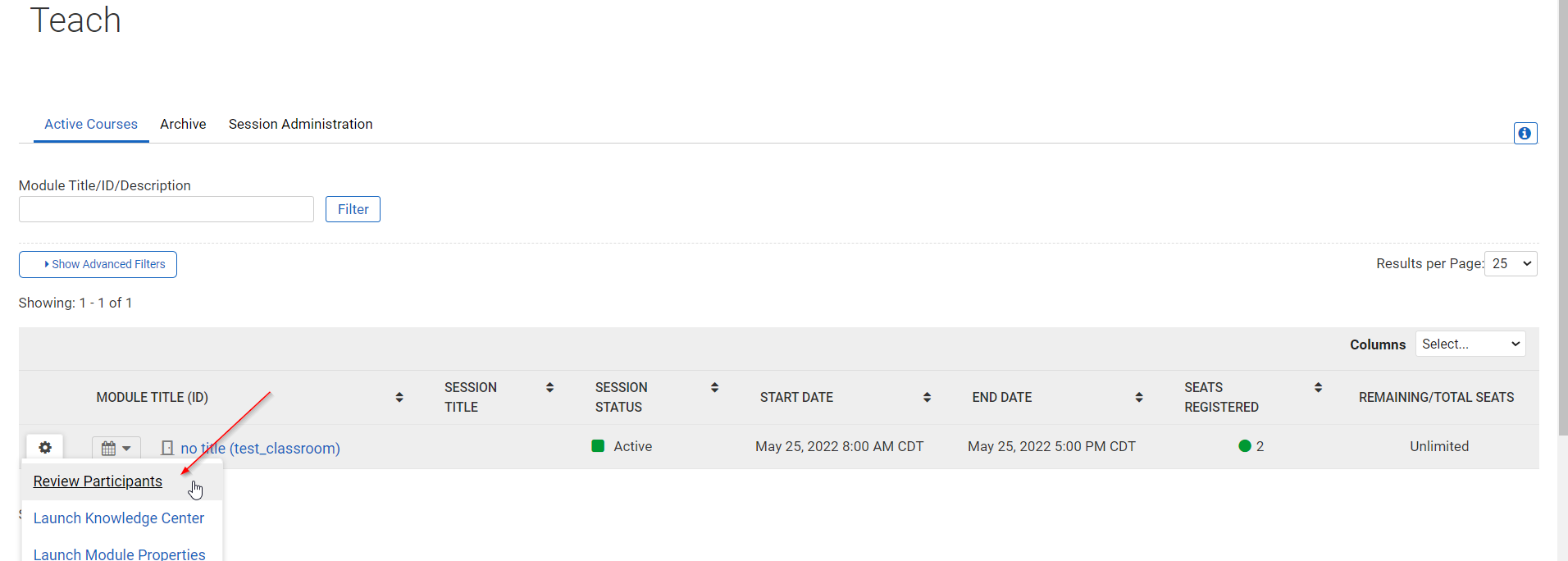
Task: Open Results per Page dropdown
Action: 1511,263
